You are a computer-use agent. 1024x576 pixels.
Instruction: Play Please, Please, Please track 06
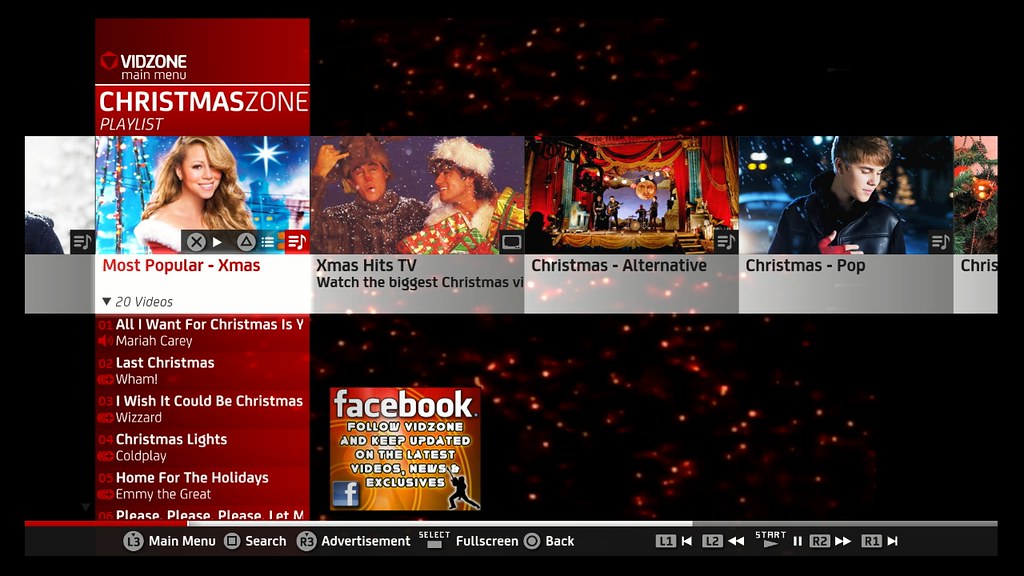(202, 515)
